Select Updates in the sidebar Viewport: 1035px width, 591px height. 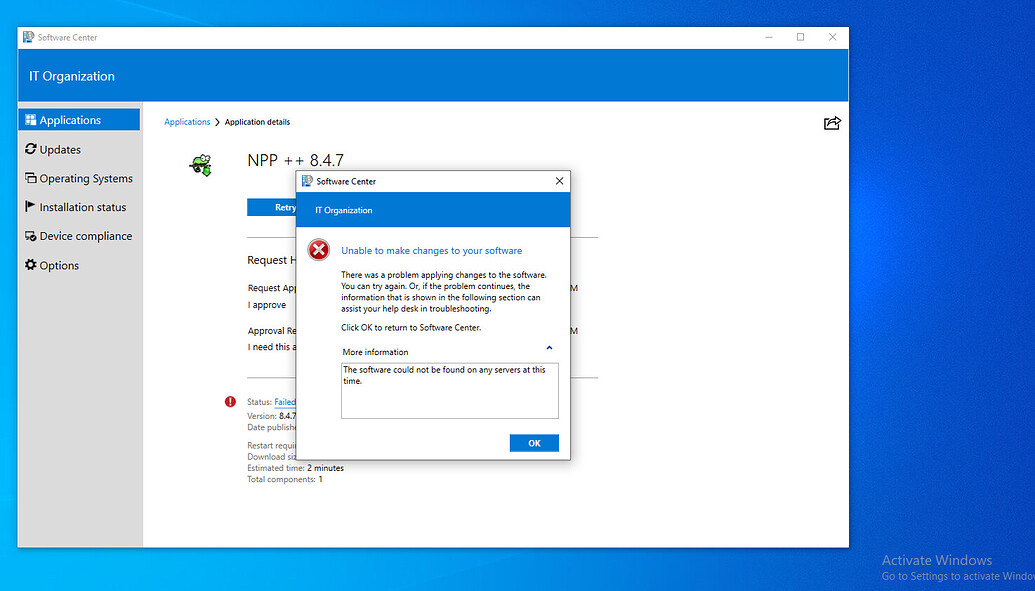click(59, 149)
